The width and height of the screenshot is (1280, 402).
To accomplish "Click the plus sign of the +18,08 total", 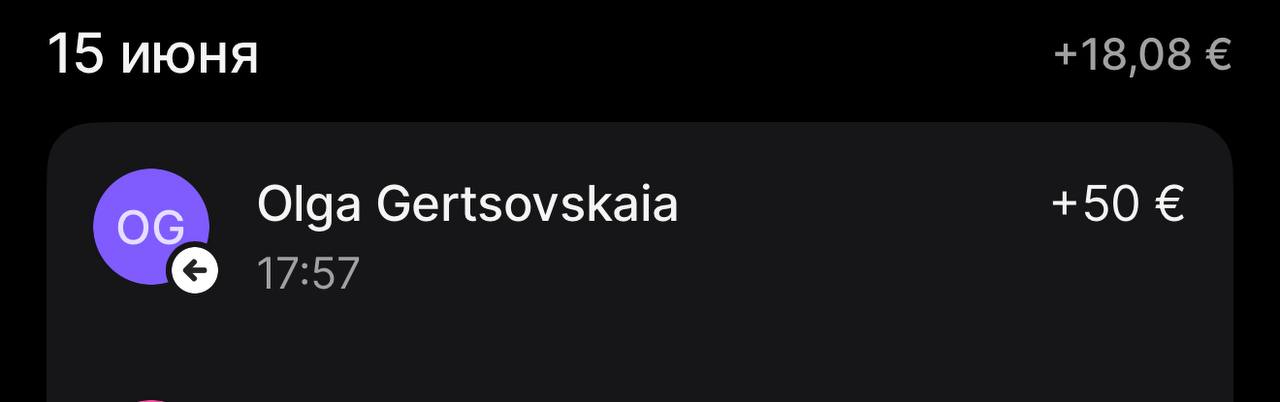I will (x=1066, y=56).
